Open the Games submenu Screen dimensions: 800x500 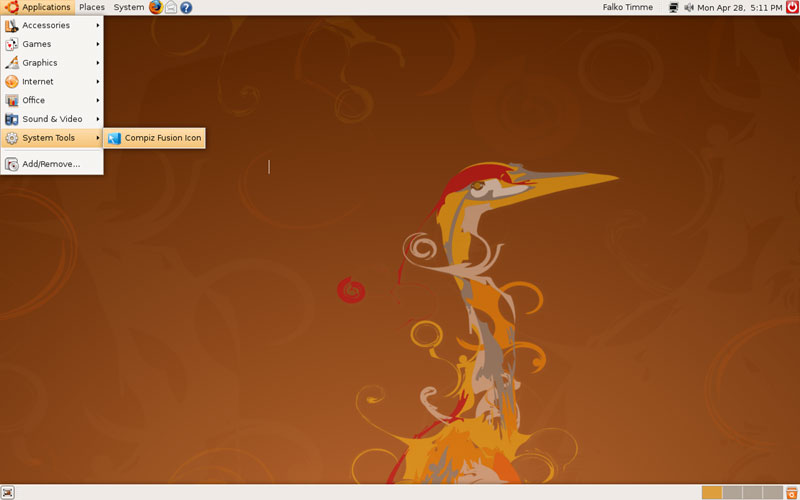click(x=52, y=44)
